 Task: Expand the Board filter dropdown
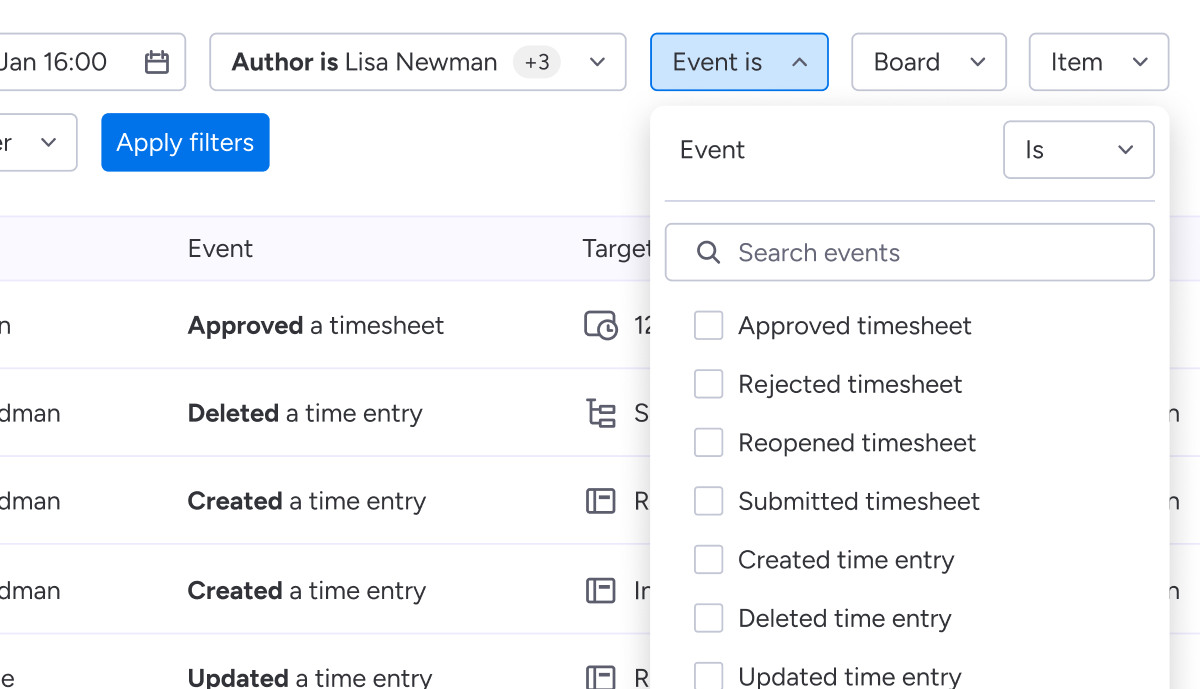[928, 62]
